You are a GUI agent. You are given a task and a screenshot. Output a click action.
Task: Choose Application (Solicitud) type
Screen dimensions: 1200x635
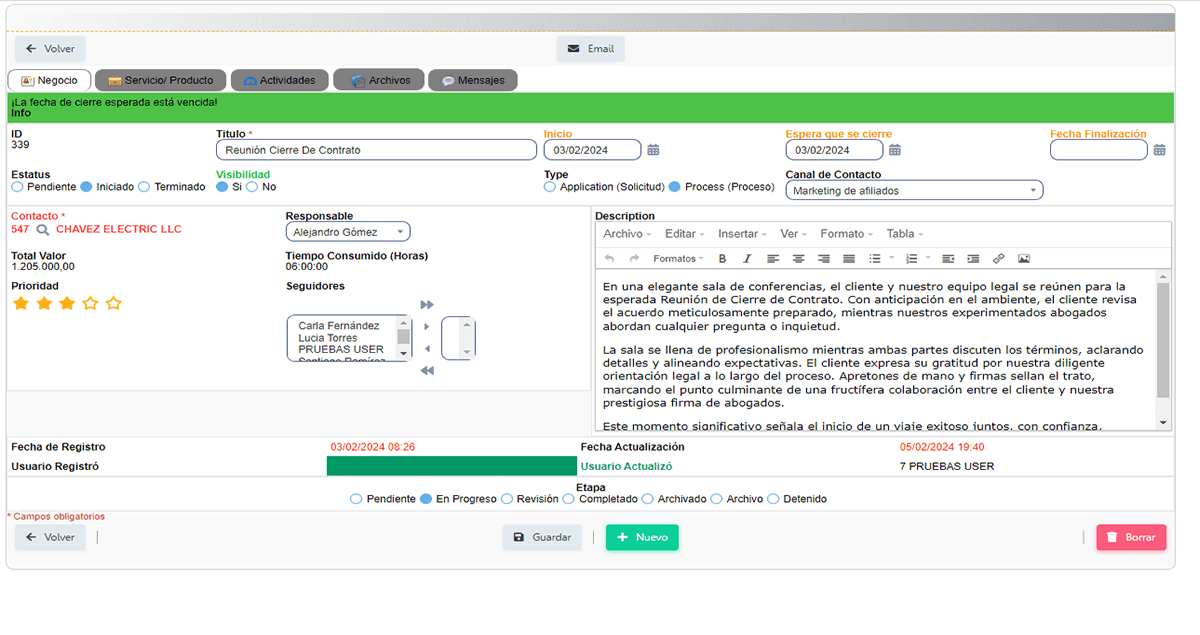tap(550, 187)
